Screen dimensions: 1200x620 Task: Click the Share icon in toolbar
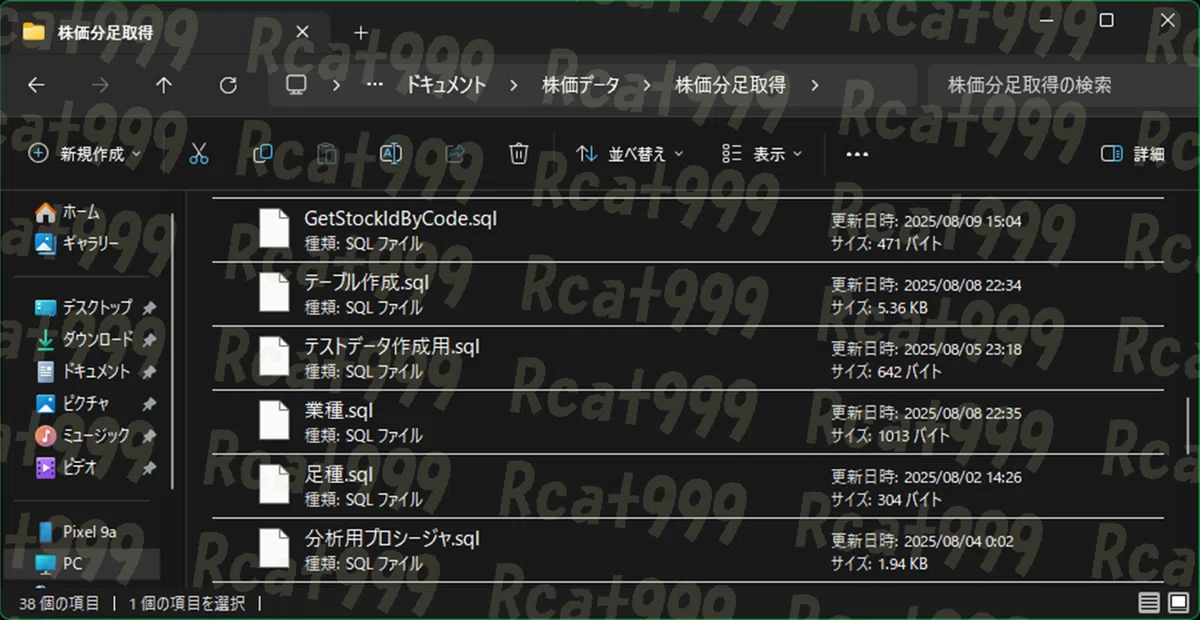(x=455, y=154)
